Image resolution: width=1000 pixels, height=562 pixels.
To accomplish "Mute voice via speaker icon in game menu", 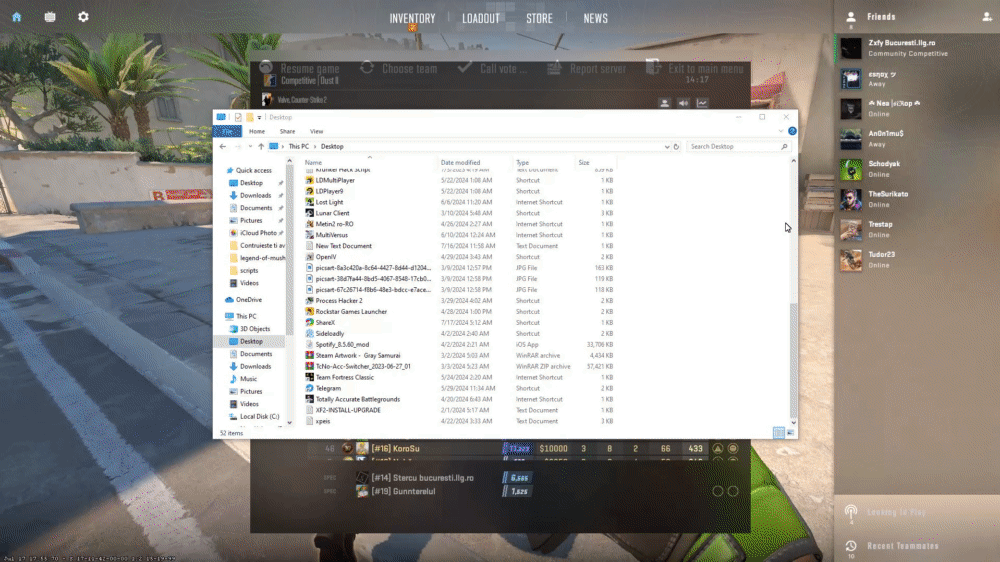I will coord(683,103).
